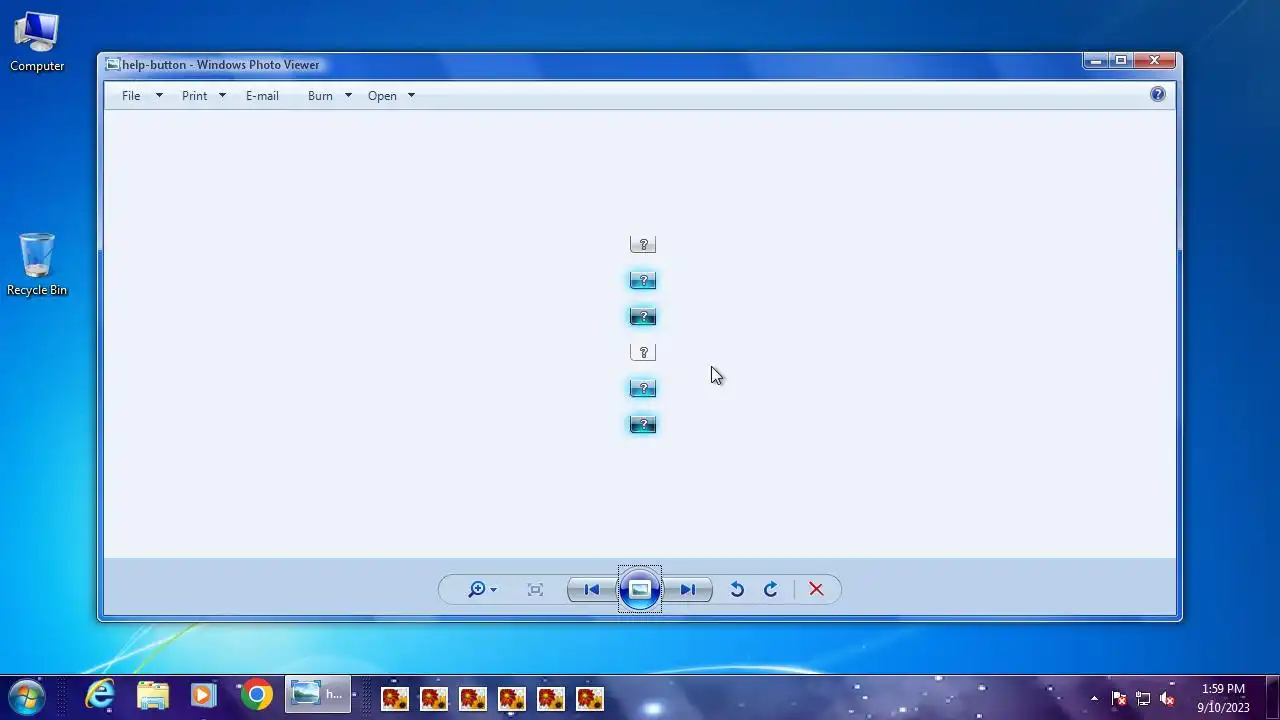Viewport: 1280px width, 720px height.
Task: Delete the photo with the red X
Action: [x=816, y=590]
